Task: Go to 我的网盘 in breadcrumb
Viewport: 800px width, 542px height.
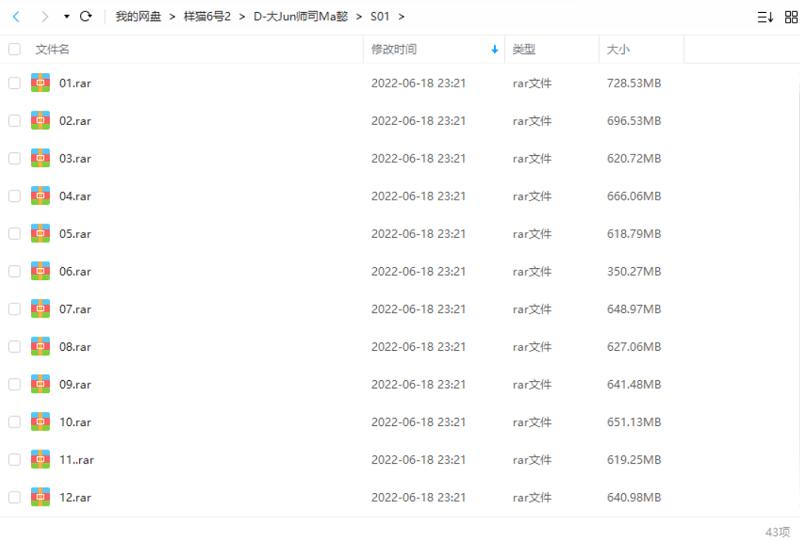Action: pos(138,17)
